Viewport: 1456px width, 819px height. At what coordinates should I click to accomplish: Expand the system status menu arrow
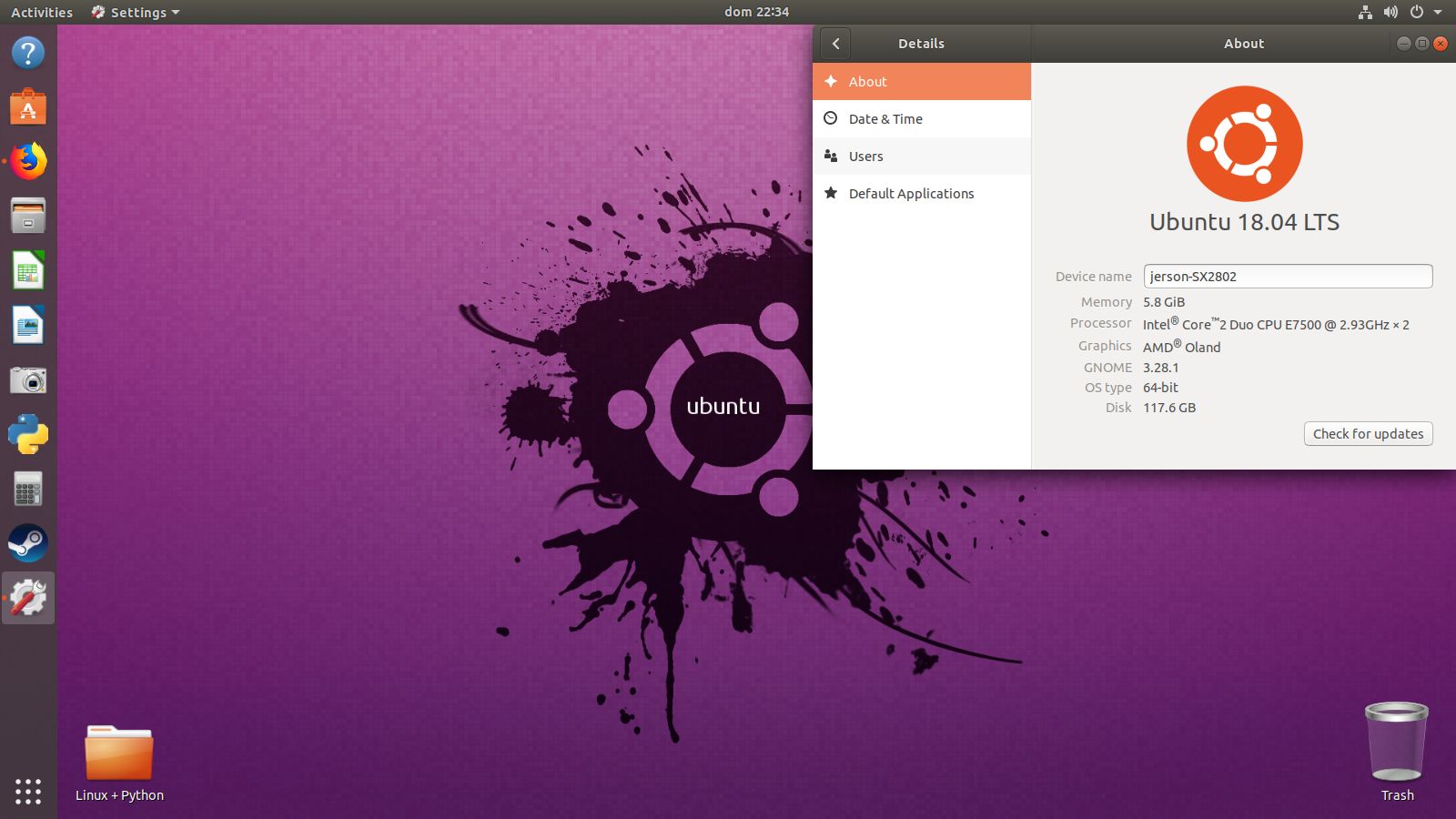tap(1439, 12)
